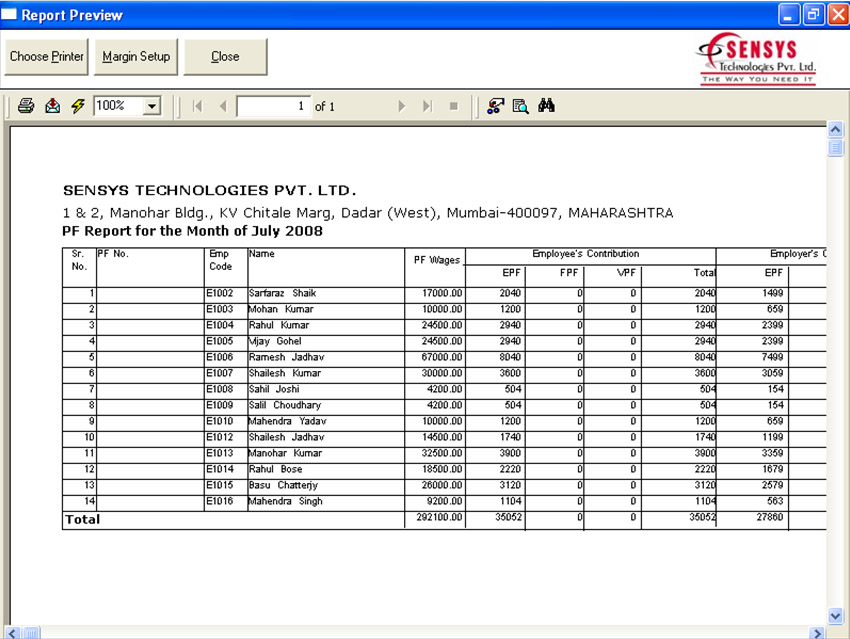
Task: Click the binoculars find icon
Action: (546, 105)
